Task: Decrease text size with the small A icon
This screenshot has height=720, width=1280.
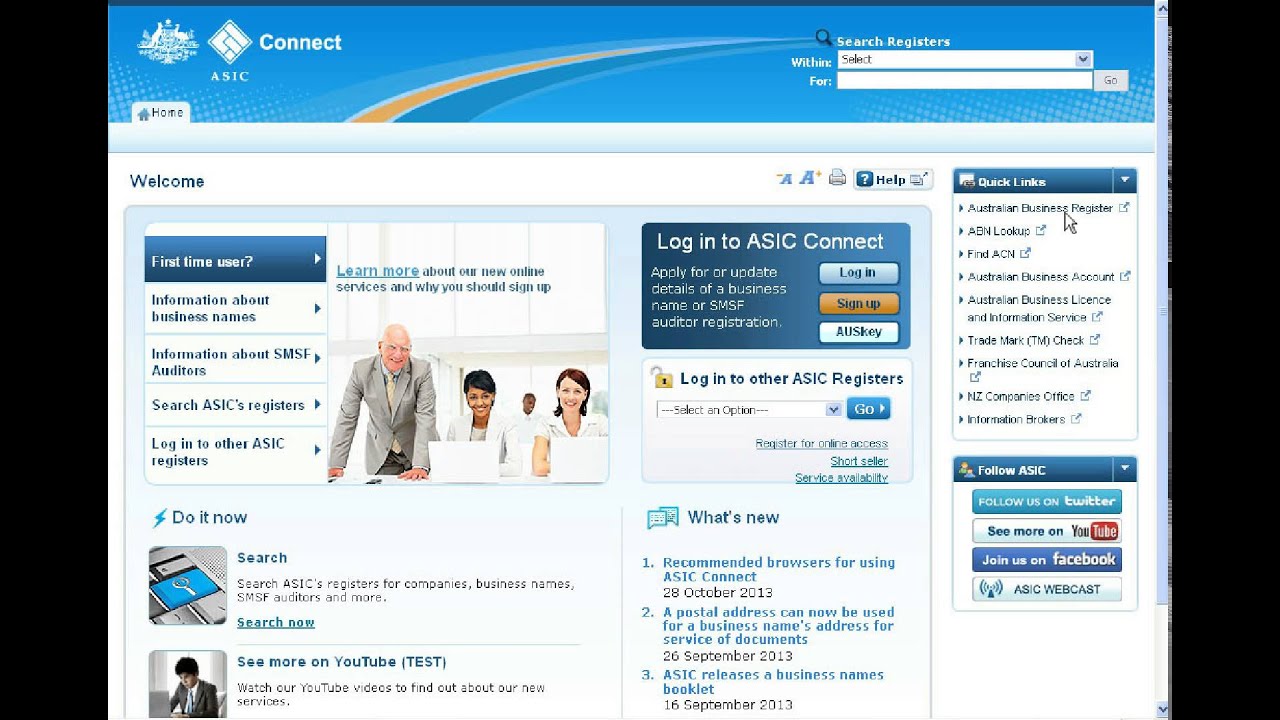Action: 784,179
